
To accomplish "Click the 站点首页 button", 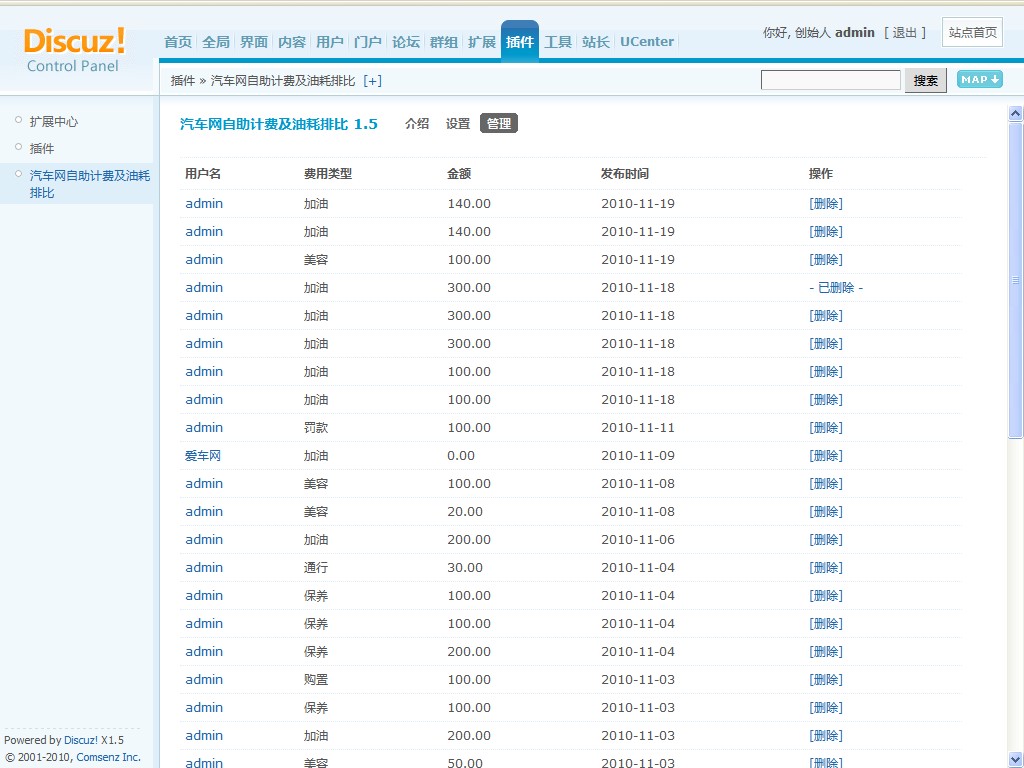I will click(971, 31).
